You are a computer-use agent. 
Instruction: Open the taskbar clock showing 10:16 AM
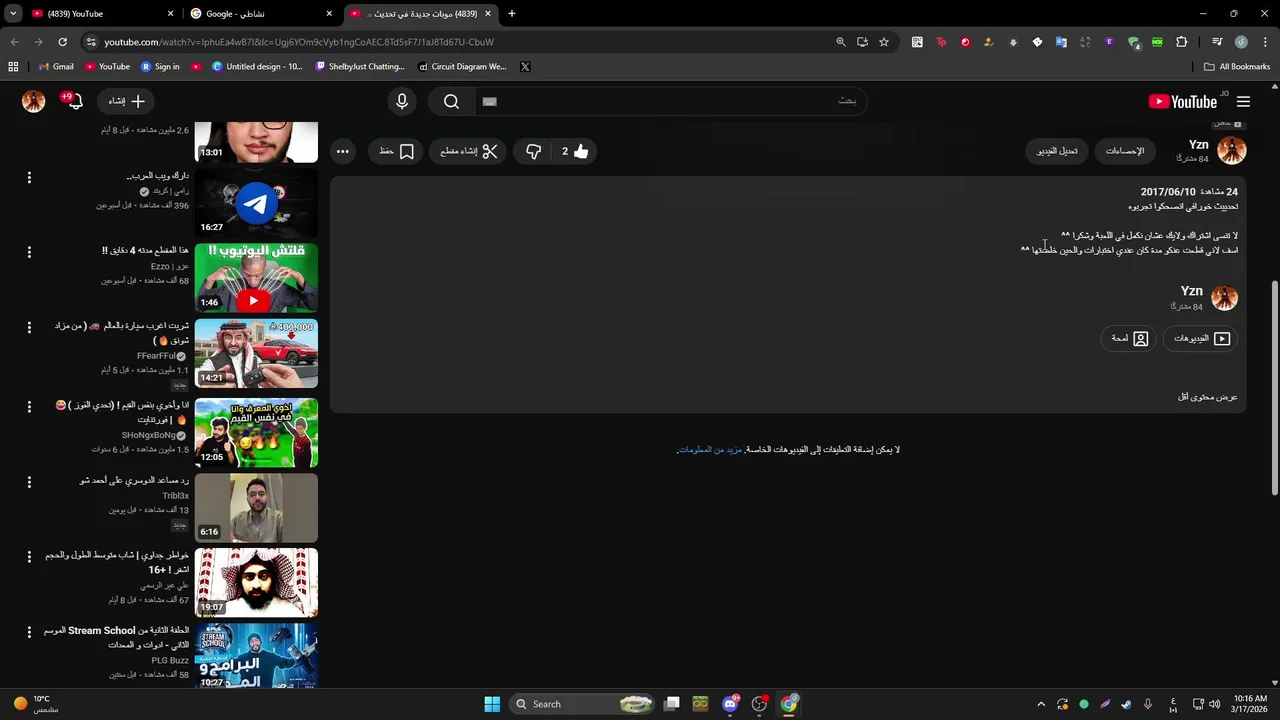pos(1250,704)
